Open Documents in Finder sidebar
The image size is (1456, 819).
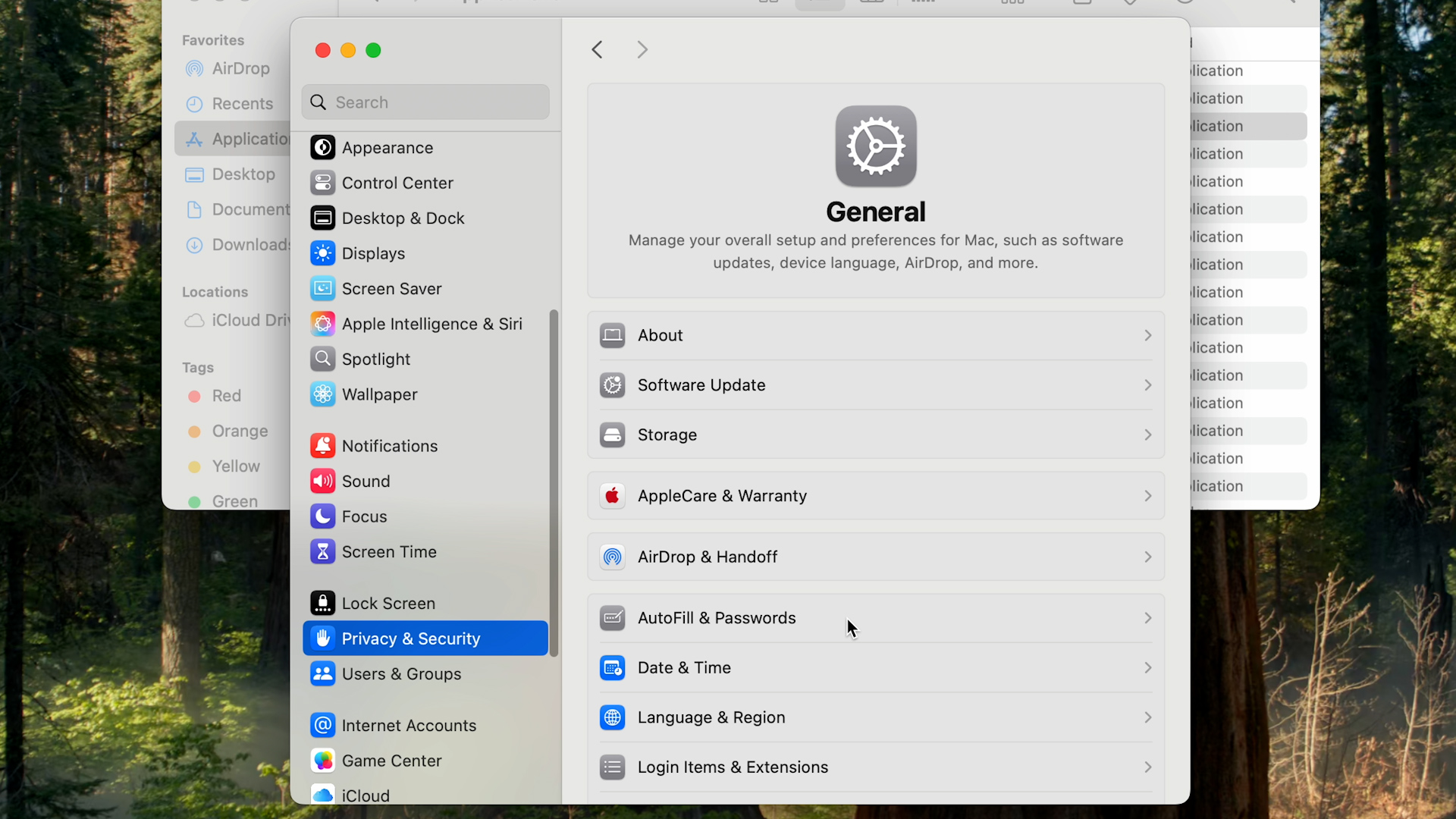point(237,209)
